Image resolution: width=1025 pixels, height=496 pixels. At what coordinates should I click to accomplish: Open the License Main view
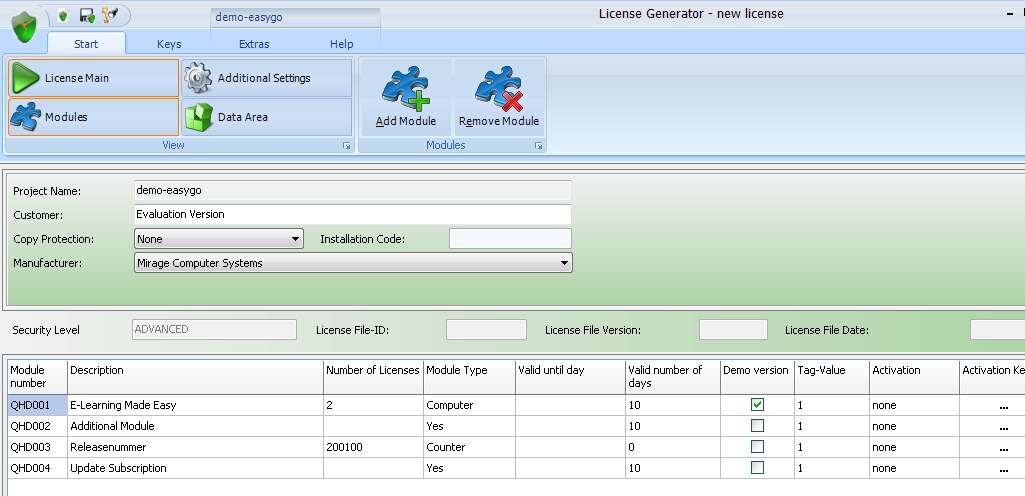click(x=93, y=78)
